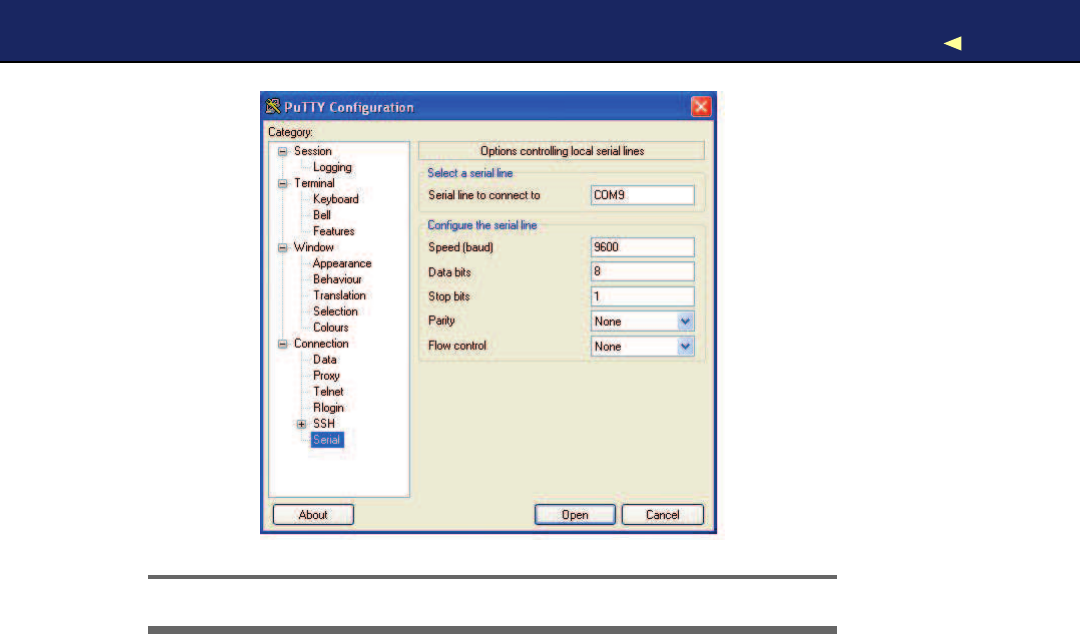Screen dimensions: 1080x634
Task: Click the Open button
Action: pyautogui.click(x=575, y=515)
